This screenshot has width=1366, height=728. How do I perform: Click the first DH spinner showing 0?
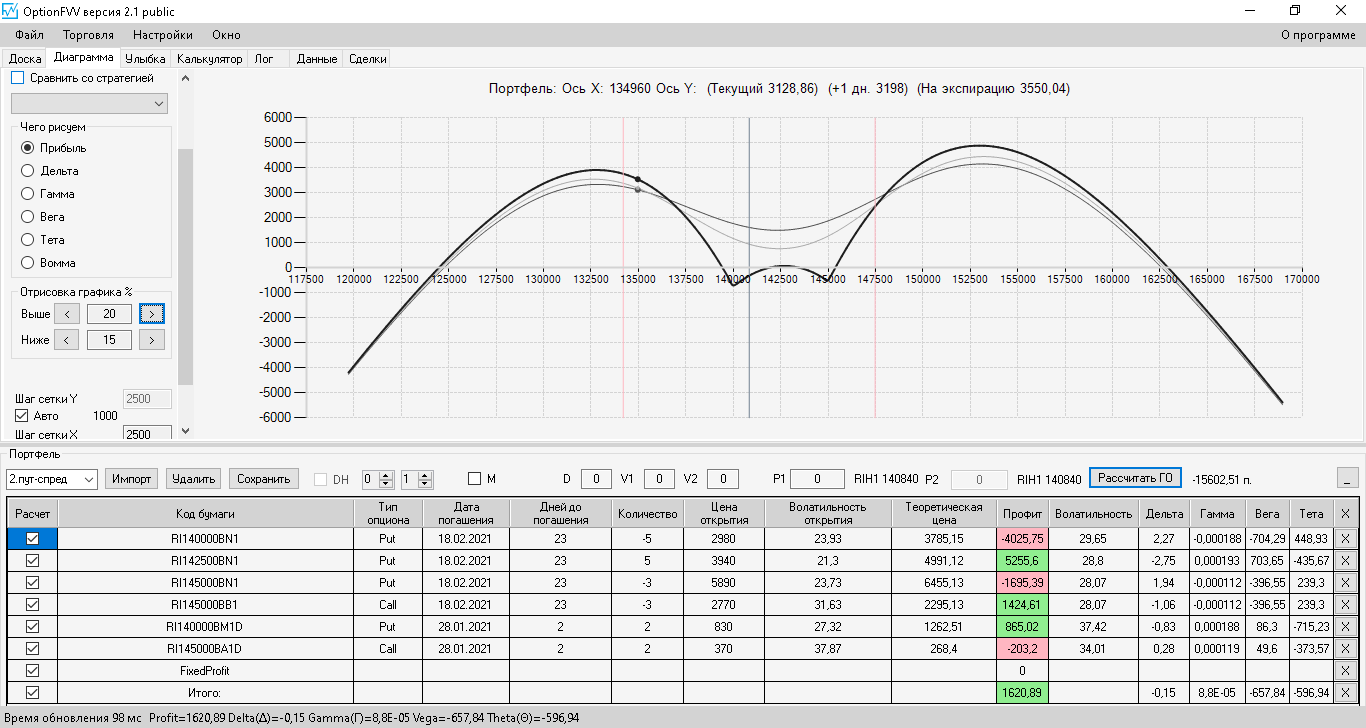coord(378,479)
